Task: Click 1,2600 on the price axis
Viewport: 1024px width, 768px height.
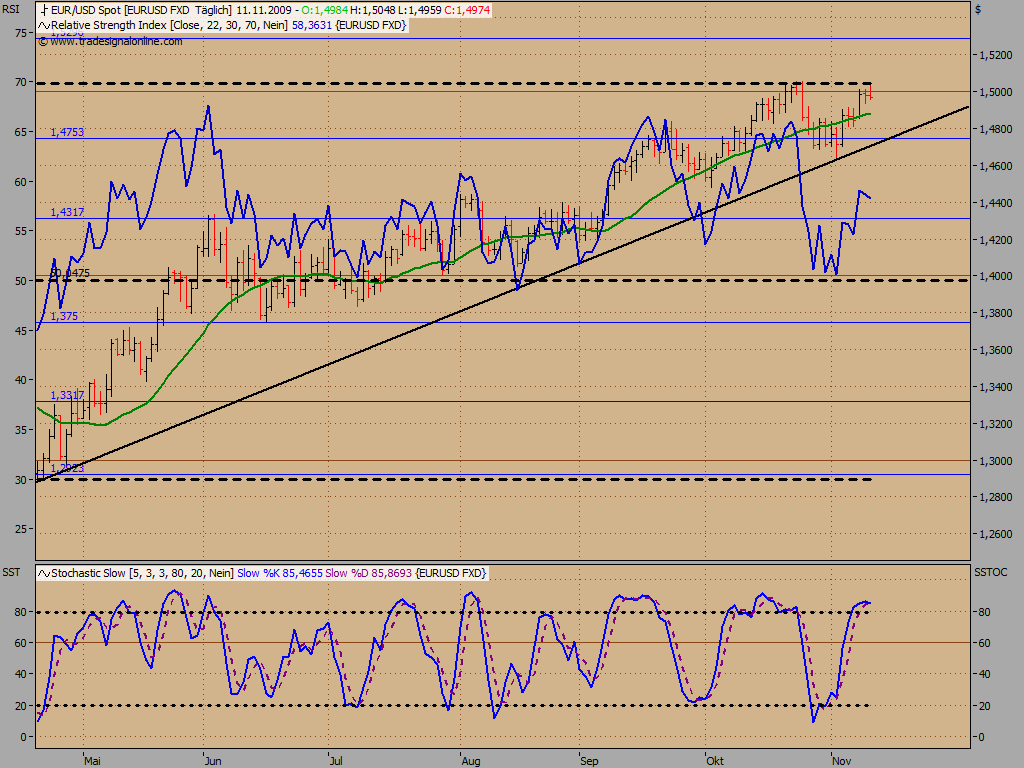Action: point(996,534)
